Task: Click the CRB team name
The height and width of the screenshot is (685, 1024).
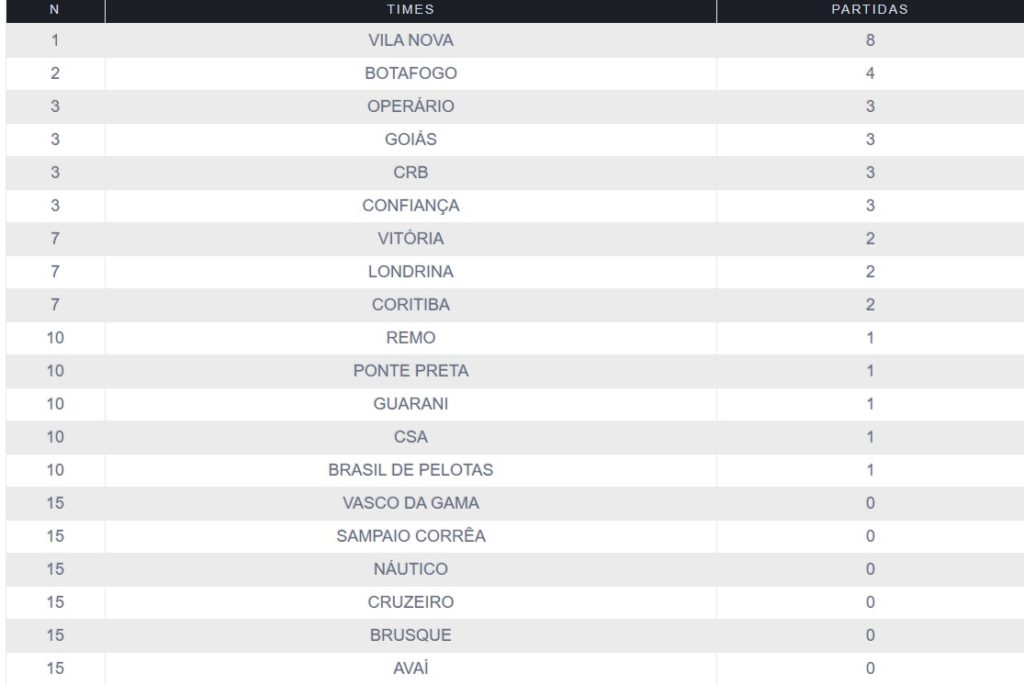Action: click(x=410, y=173)
